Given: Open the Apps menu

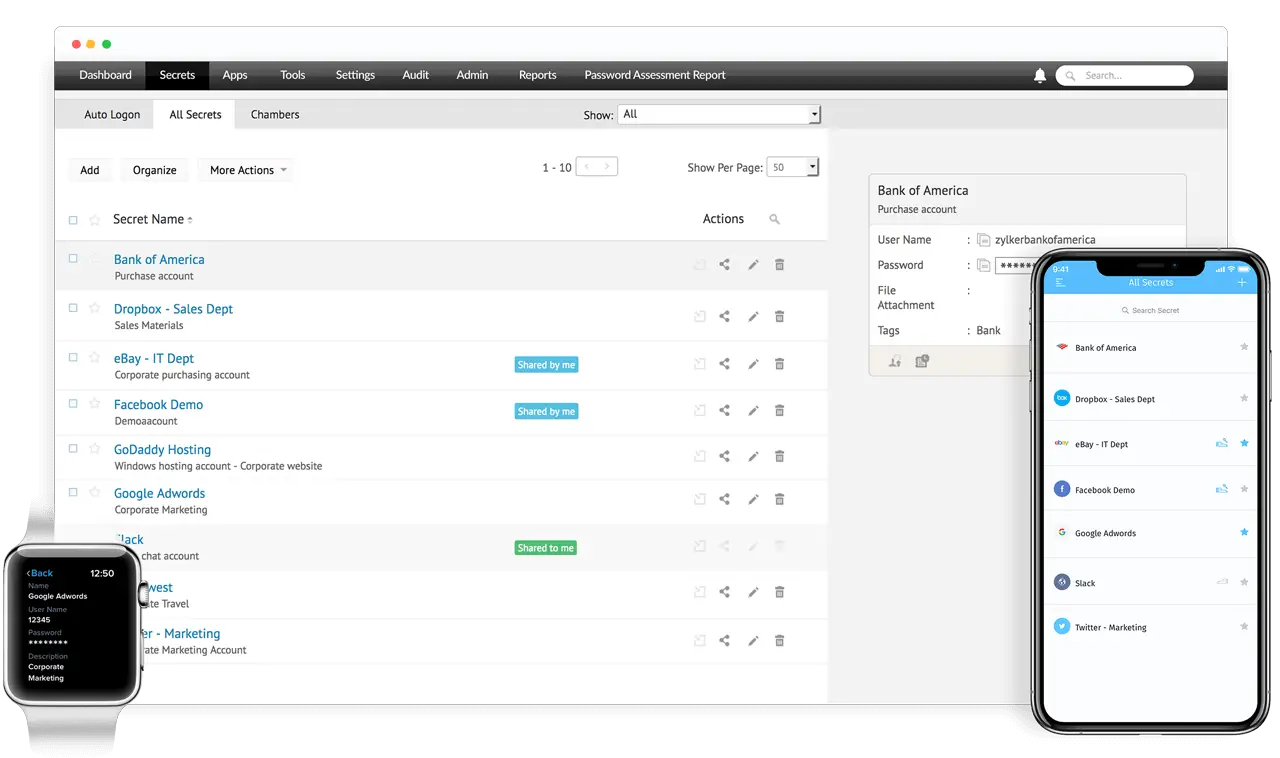Looking at the screenshot, I should [x=235, y=75].
